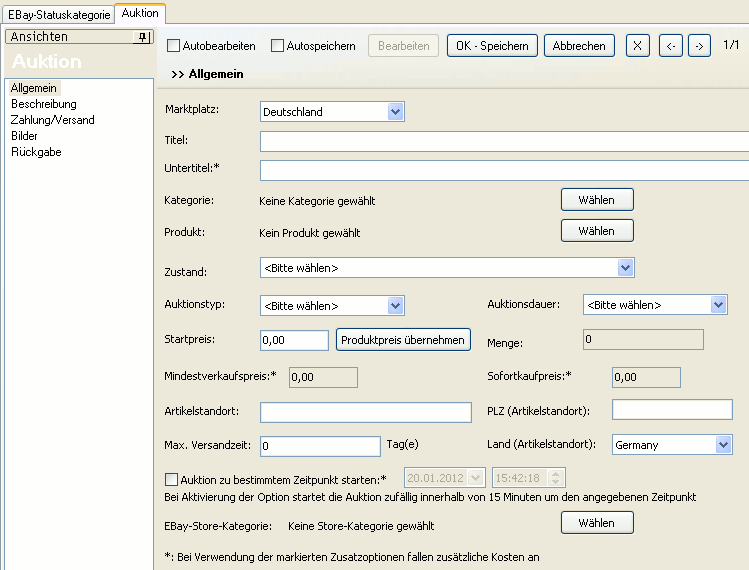Click the Menge field
Screen dimensions: 749x570
(x=643, y=339)
